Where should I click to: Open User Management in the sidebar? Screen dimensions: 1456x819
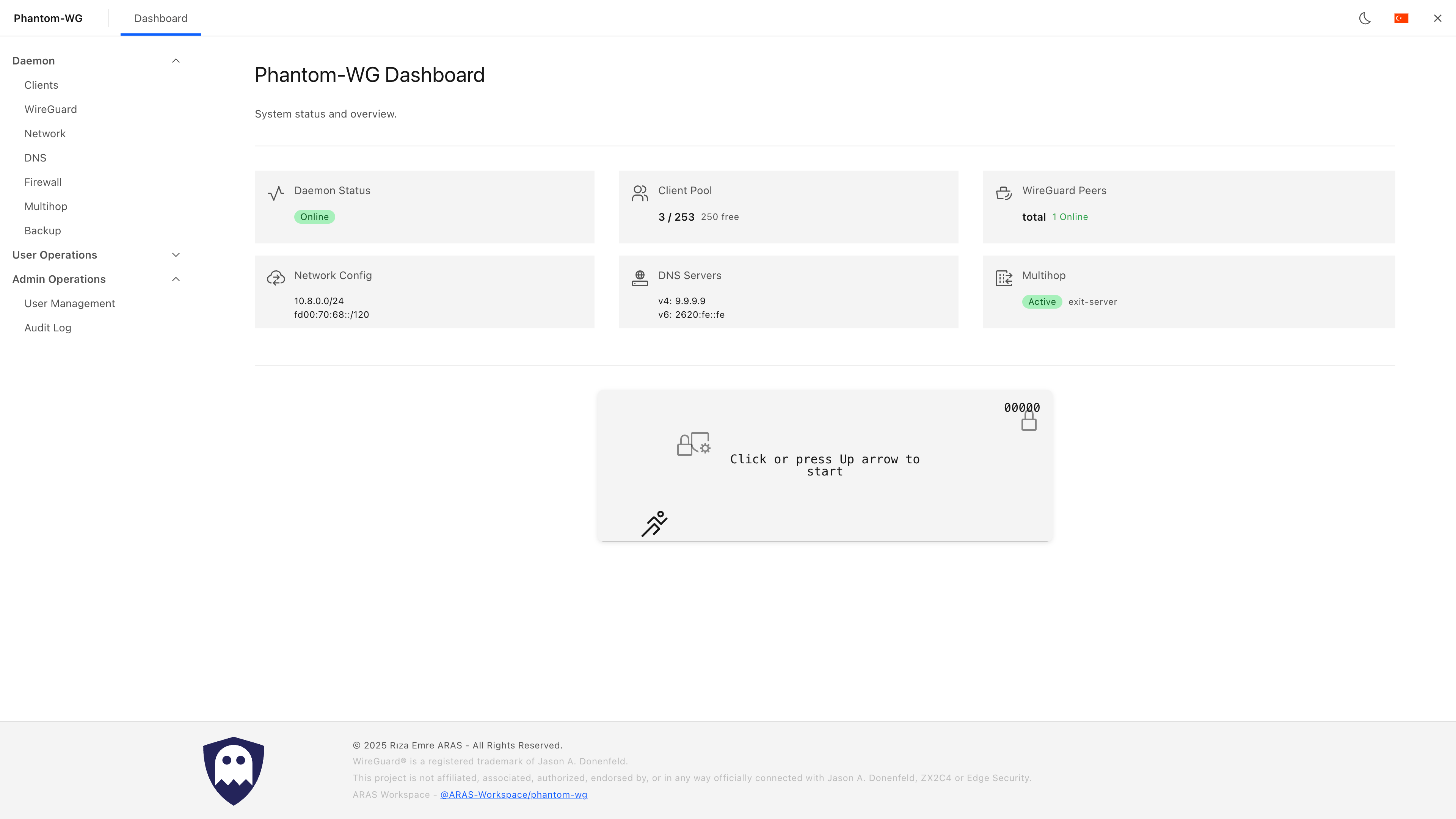tap(69, 303)
